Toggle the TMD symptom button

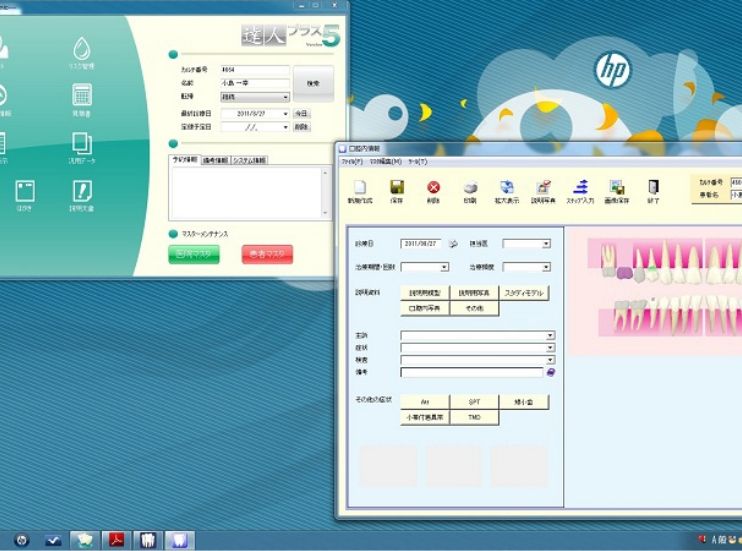[x=474, y=417]
